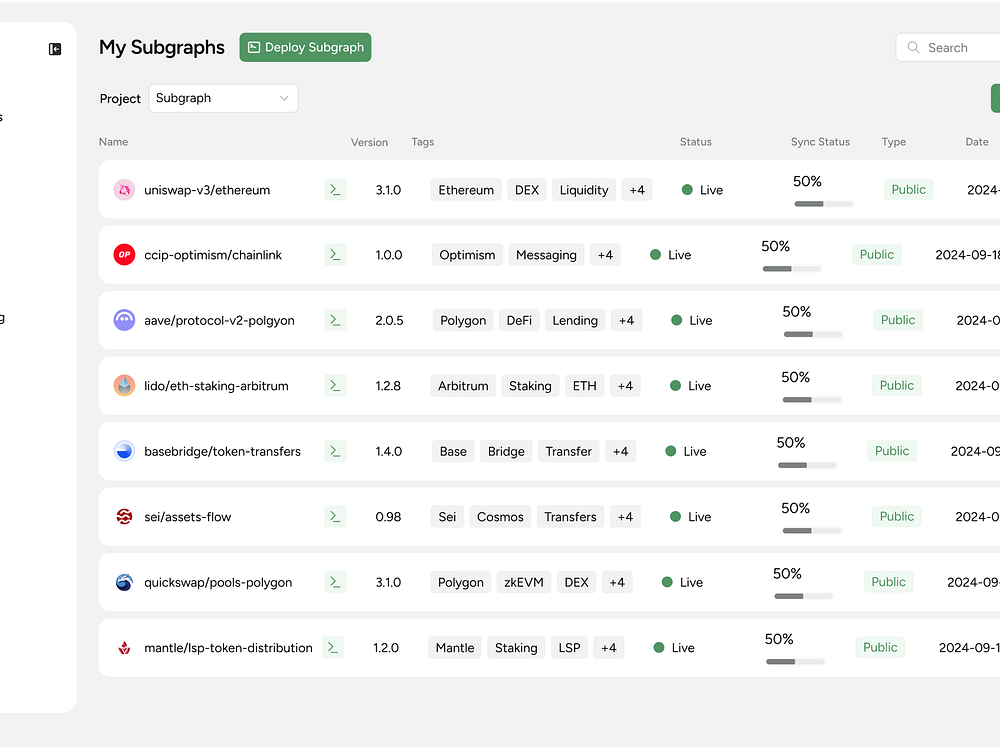Viewport: 1000px width, 750px height.
Task: Expand +4 tags on ccip-optimism/chainlink row
Action: point(605,255)
